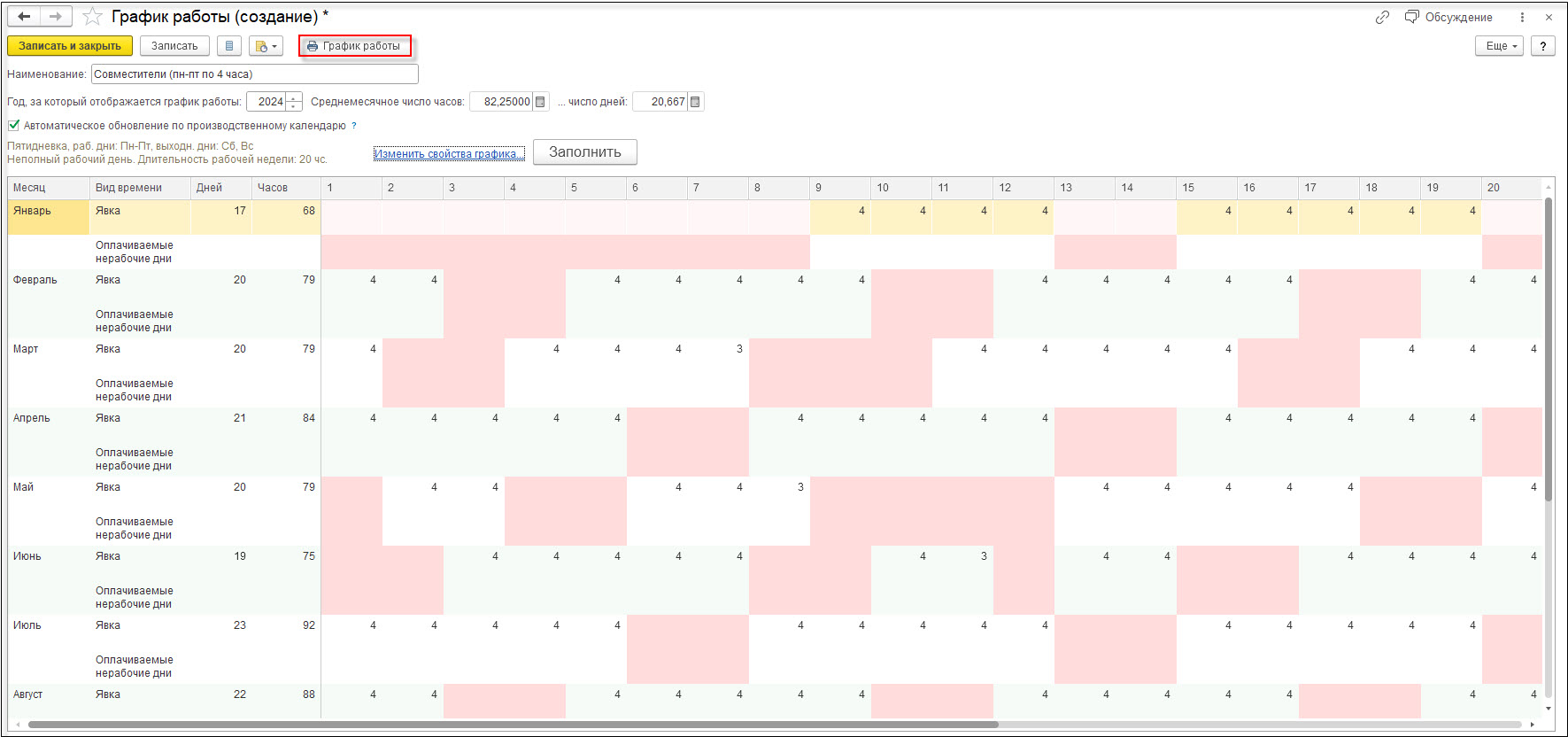Click vertical scrollbar down arrow
The image size is (1568, 737).
[x=1549, y=708]
